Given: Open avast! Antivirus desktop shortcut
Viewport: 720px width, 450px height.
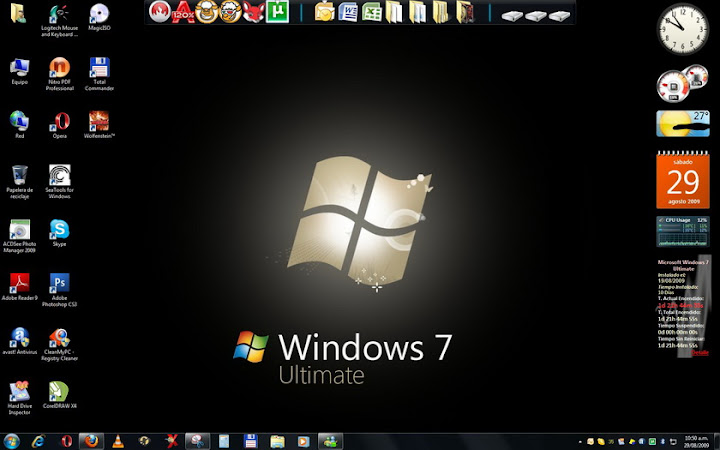Looking at the screenshot, I should [x=20, y=341].
